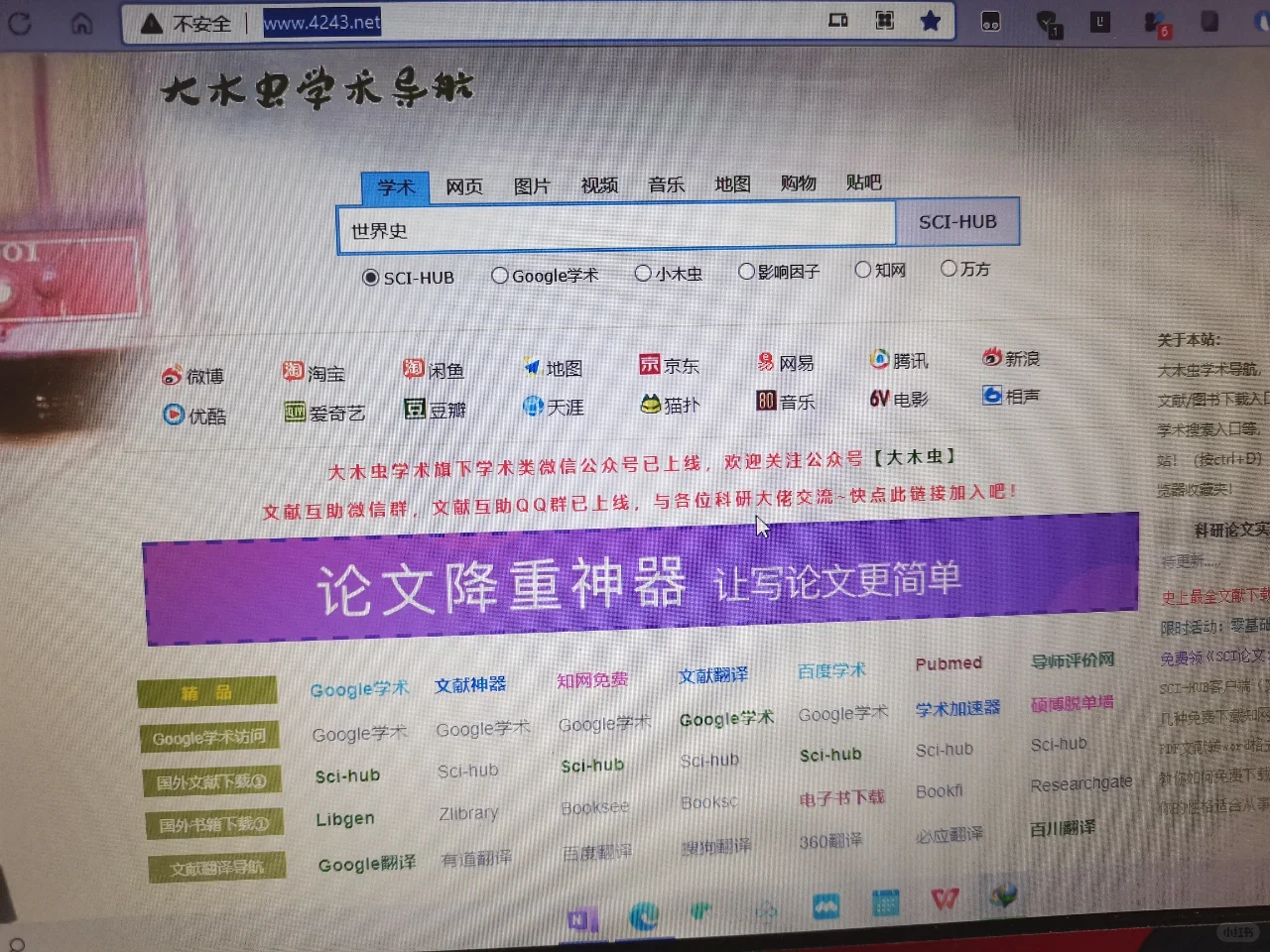Switch to the 音乐 search tab

click(x=666, y=184)
